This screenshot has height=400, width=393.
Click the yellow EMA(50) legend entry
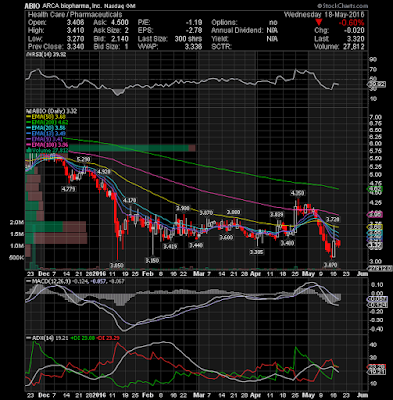[46, 117]
